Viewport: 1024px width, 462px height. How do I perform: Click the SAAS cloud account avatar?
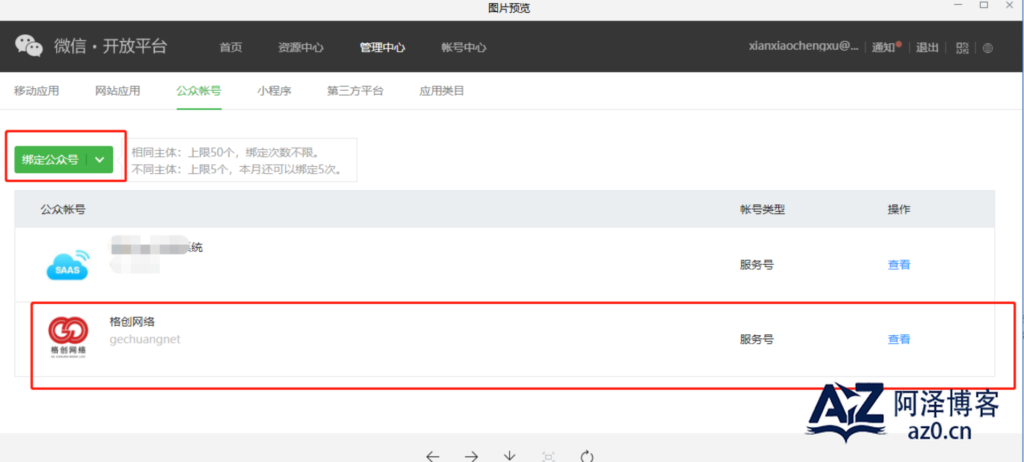[x=68, y=265]
